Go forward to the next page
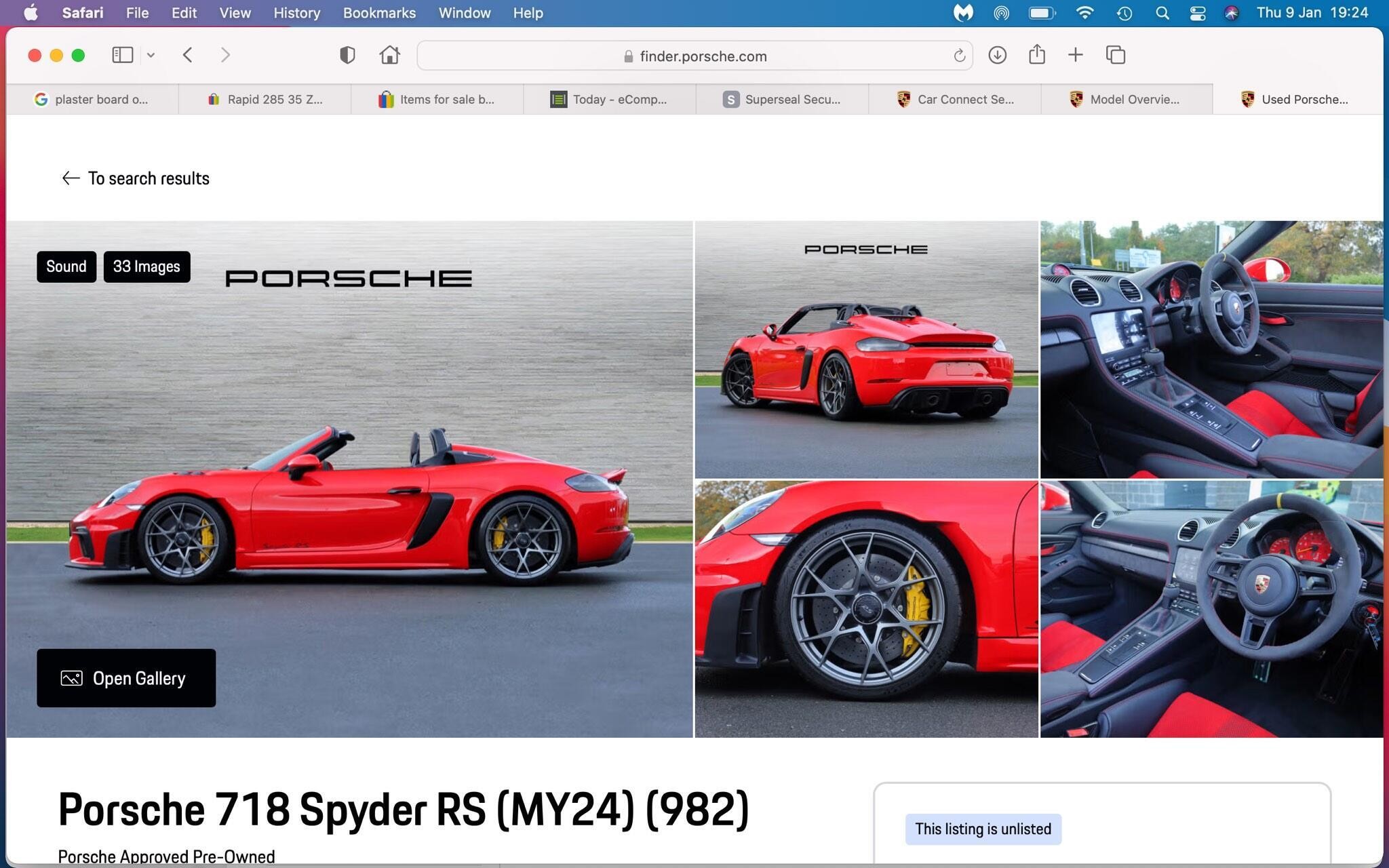The image size is (1389, 868). (x=225, y=55)
